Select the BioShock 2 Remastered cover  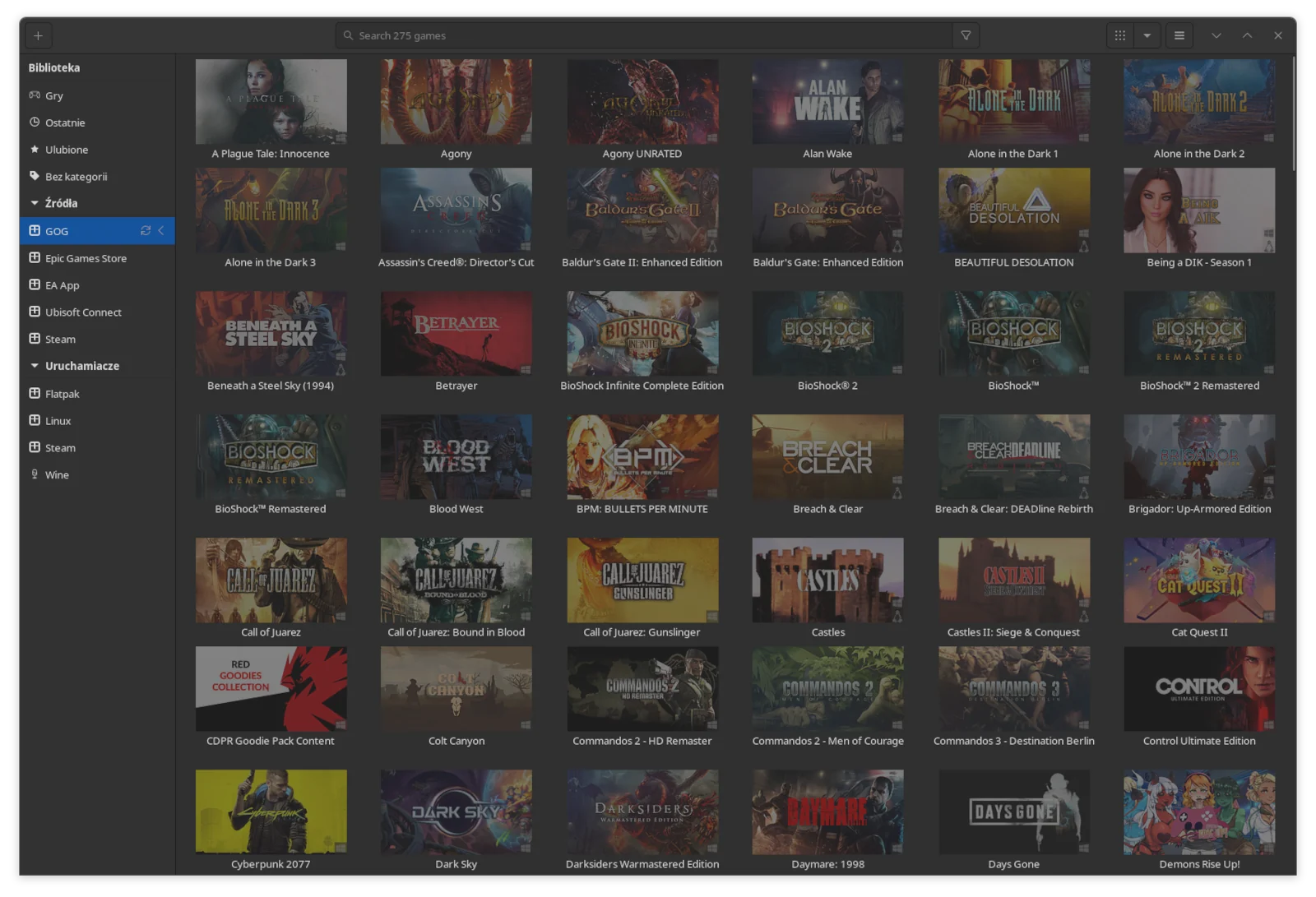pos(1199,334)
